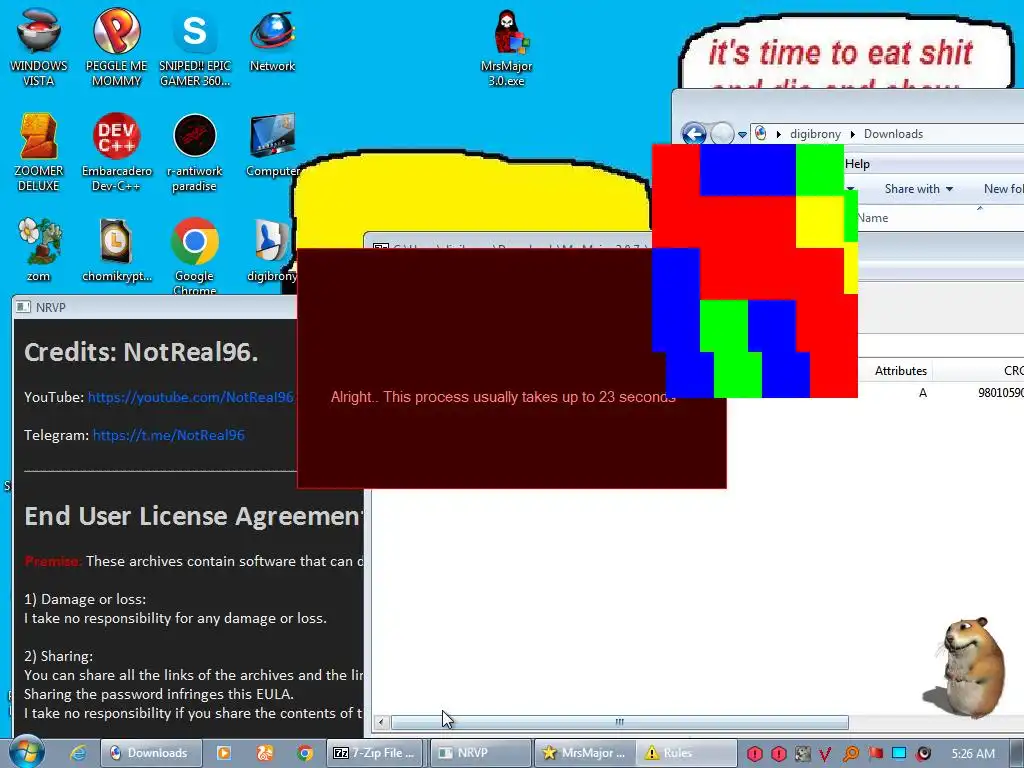This screenshot has height=768, width=1024.
Task: Select the SNIPED!! EPIC GAMER 360 Skype icon
Action: coord(195,47)
